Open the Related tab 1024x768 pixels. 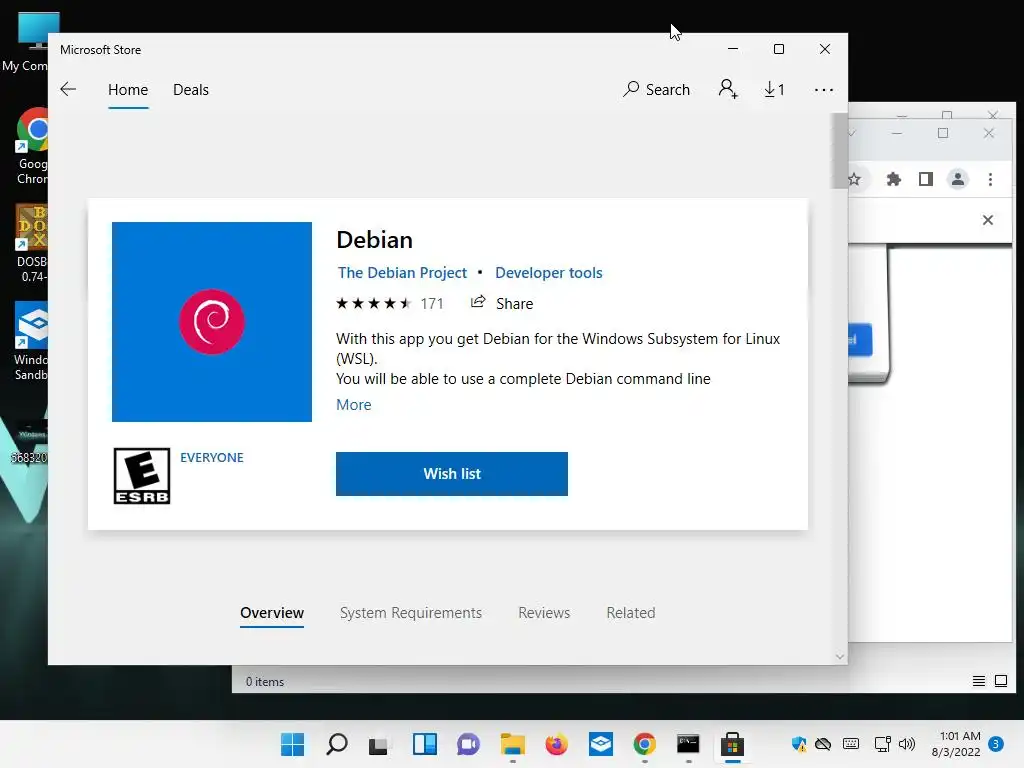tap(631, 613)
